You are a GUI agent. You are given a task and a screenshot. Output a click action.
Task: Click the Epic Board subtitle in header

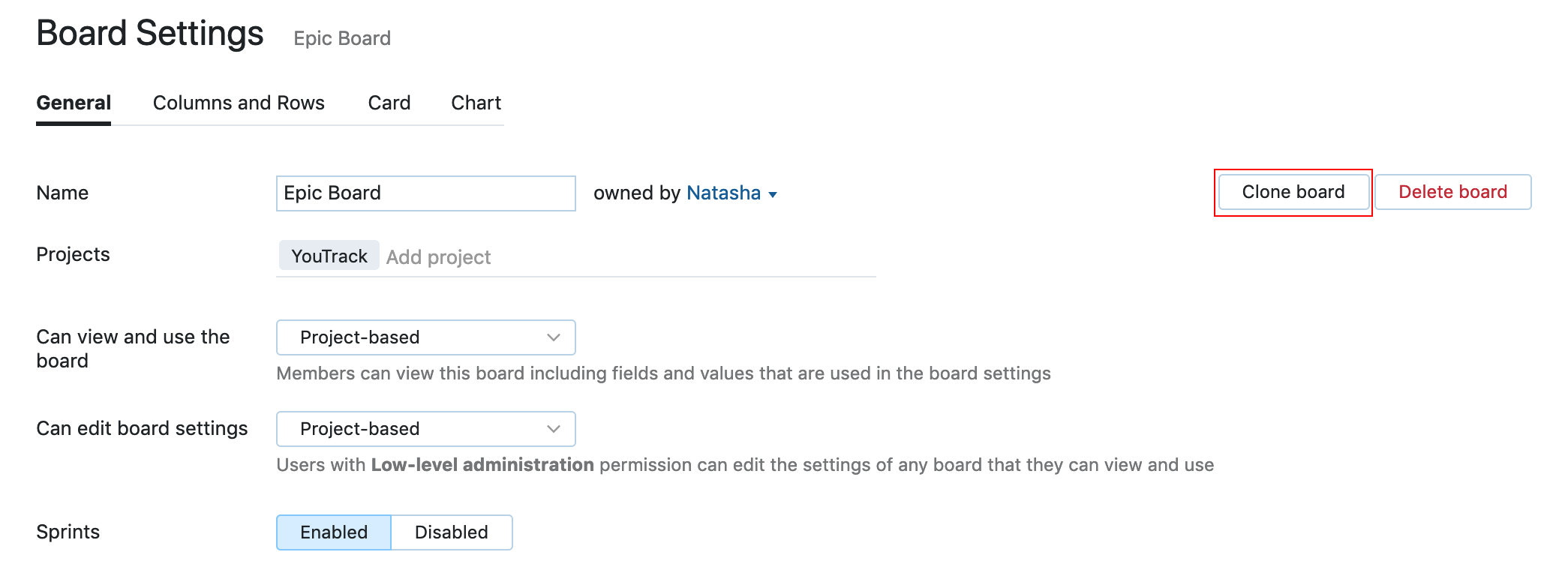pos(342,38)
